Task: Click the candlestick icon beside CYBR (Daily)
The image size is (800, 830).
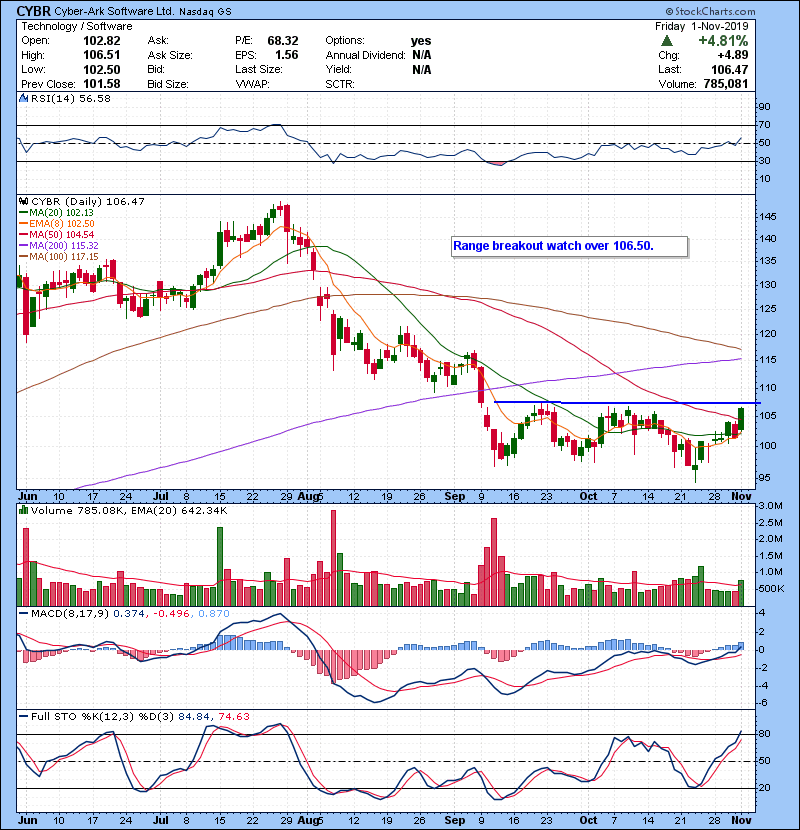Action: 23,202
